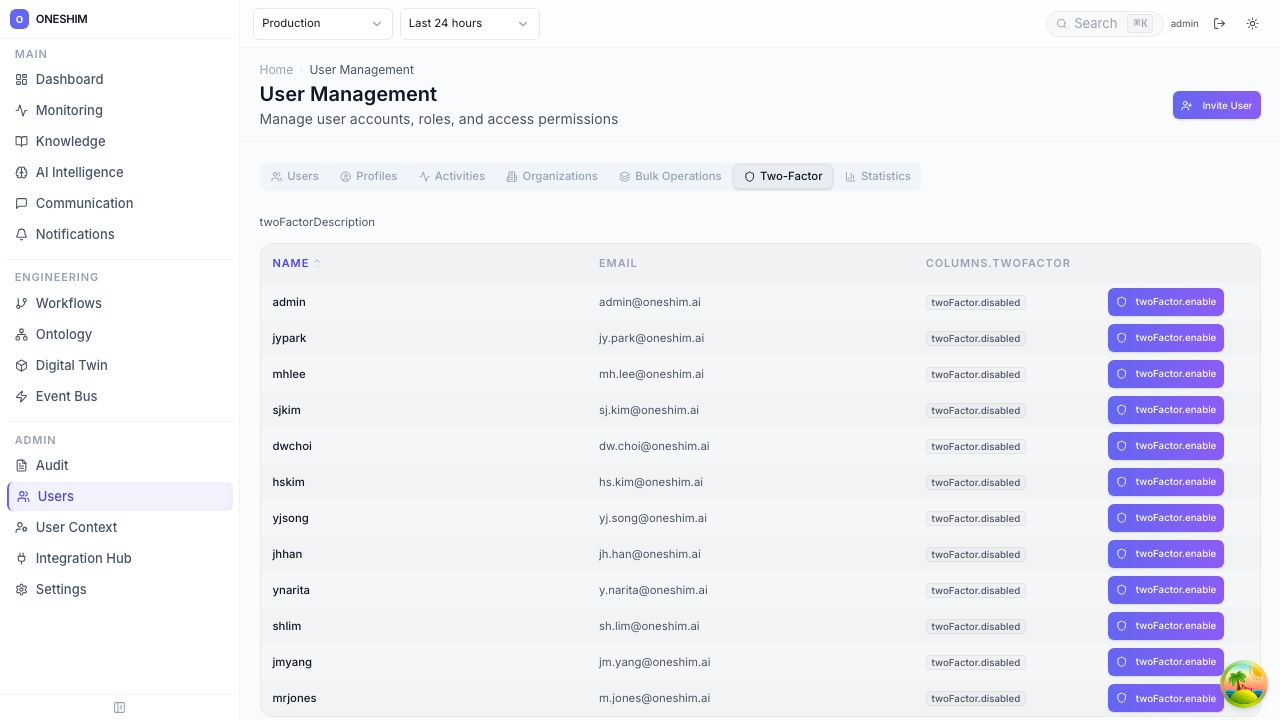Expand the Last 24 hours time range
The image size is (1280, 720).
pos(469,24)
